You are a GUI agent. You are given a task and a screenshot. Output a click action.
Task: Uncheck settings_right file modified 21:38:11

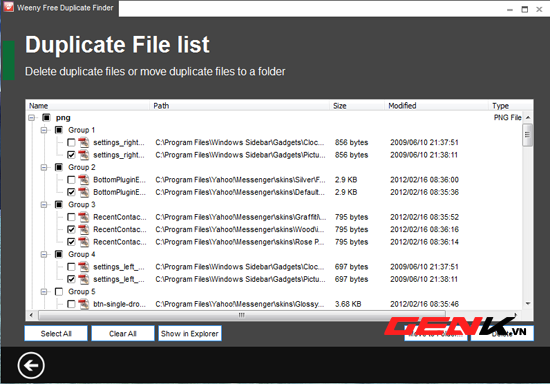point(71,155)
